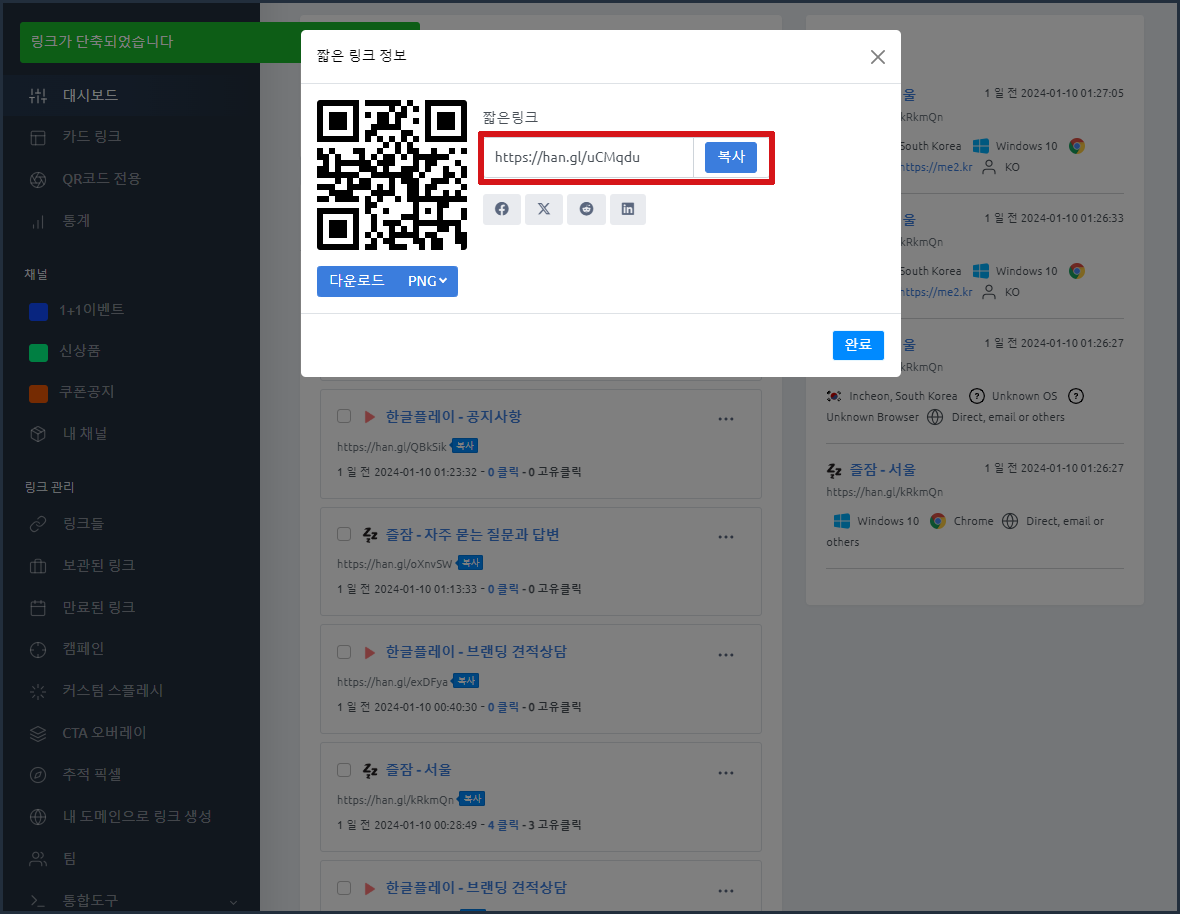Close the 짧은 링크 정보 dialog
1180x914 pixels.
[877, 57]
